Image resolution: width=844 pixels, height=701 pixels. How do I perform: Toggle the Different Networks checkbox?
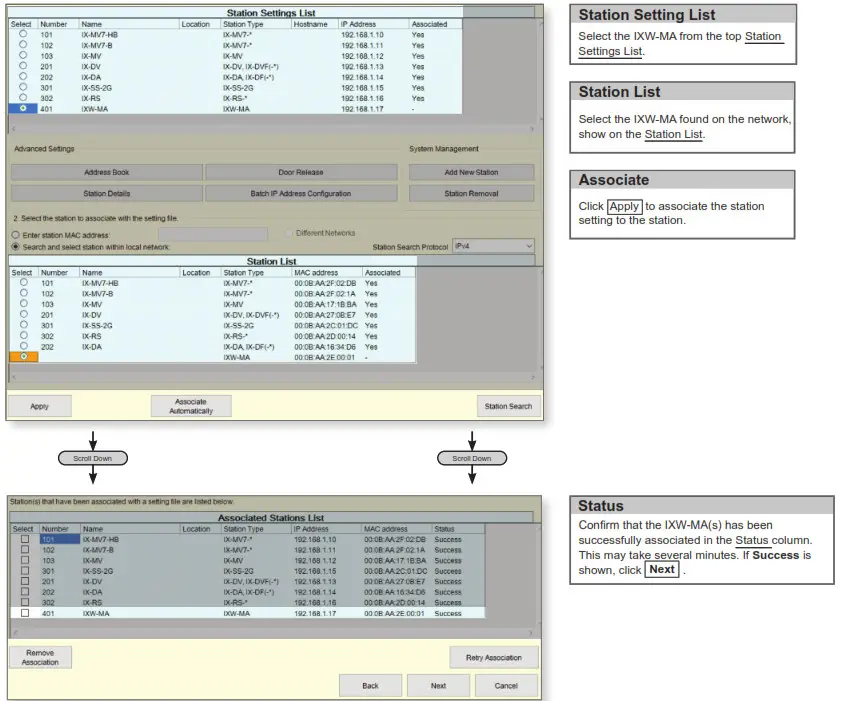click(289, 233)
